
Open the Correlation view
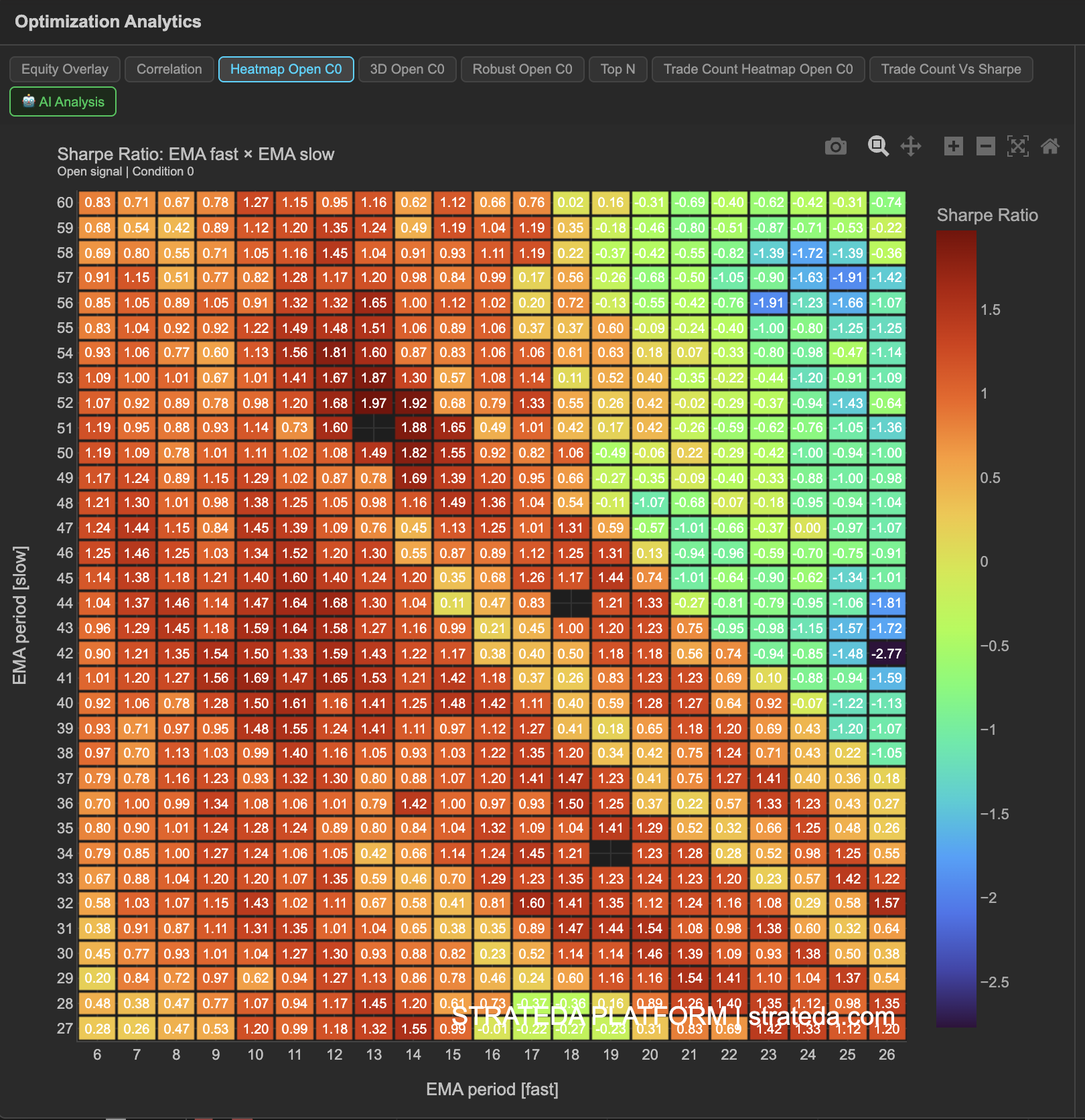169,69
